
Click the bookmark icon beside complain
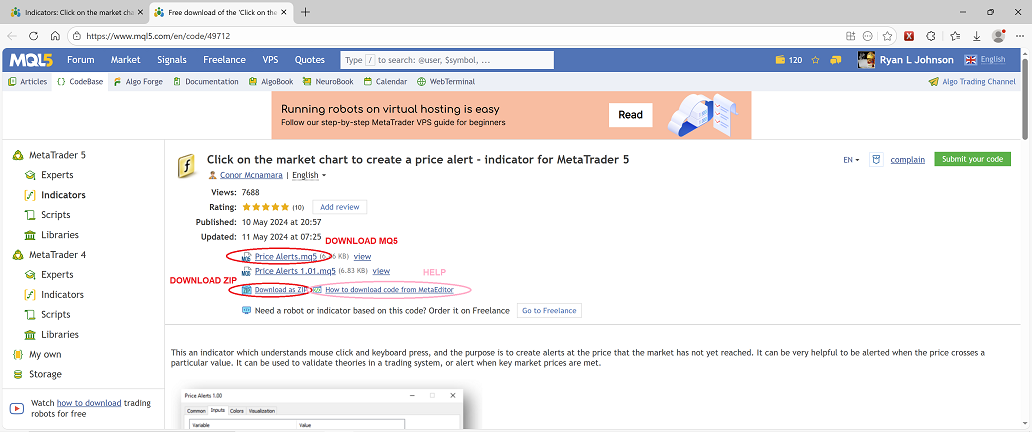[x=875, y=160]
